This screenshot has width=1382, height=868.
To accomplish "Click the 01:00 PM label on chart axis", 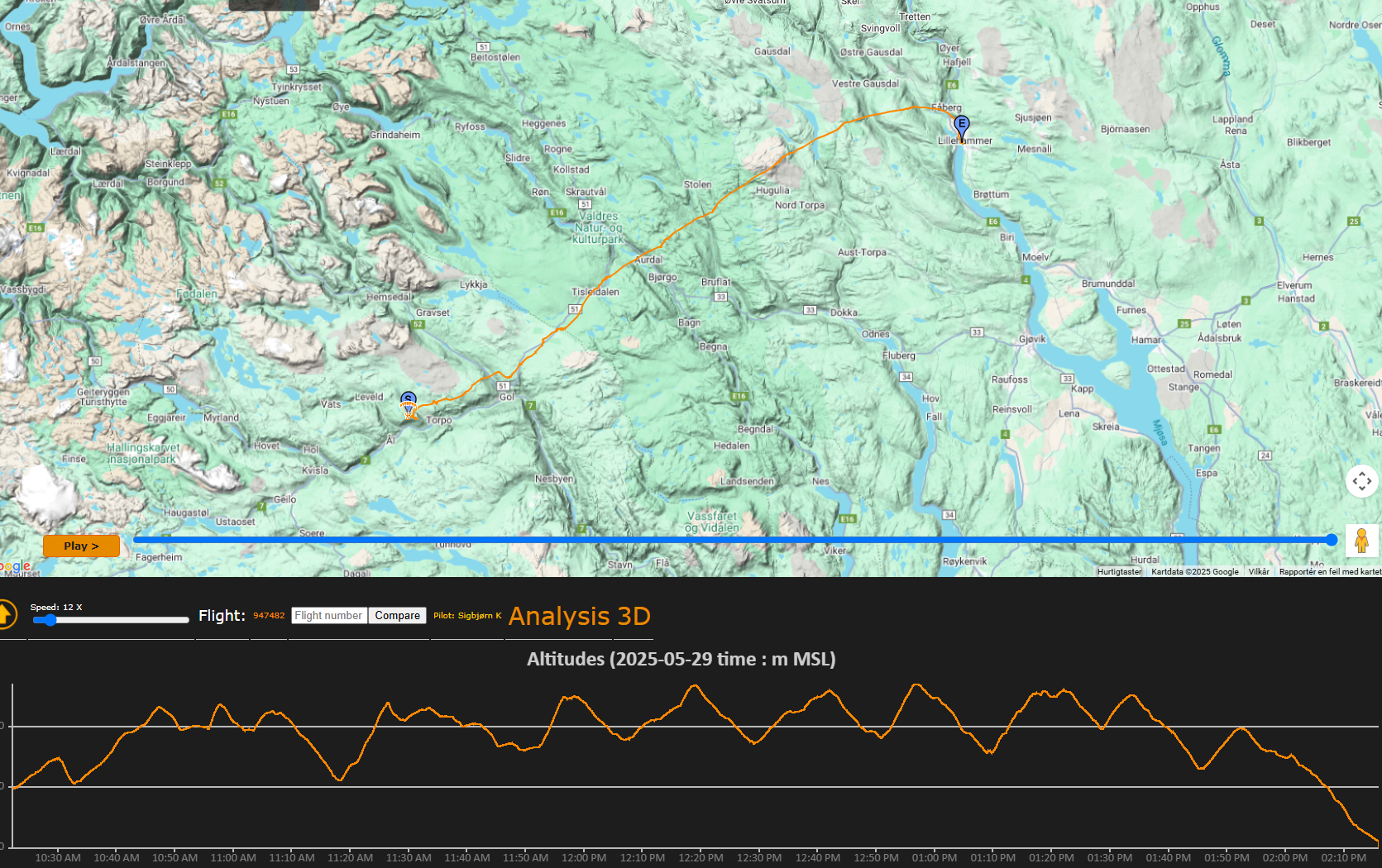I will click(x=935, y=857).
